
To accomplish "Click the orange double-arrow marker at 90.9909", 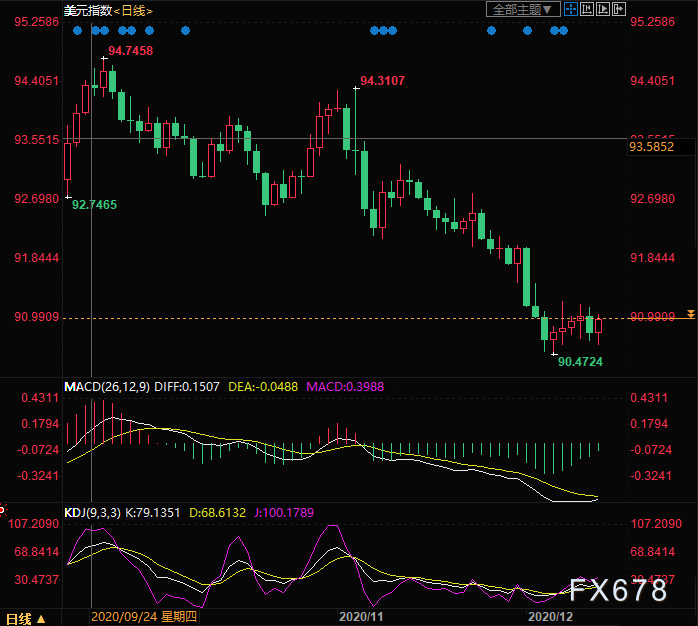I will click(x=690, y=314).
